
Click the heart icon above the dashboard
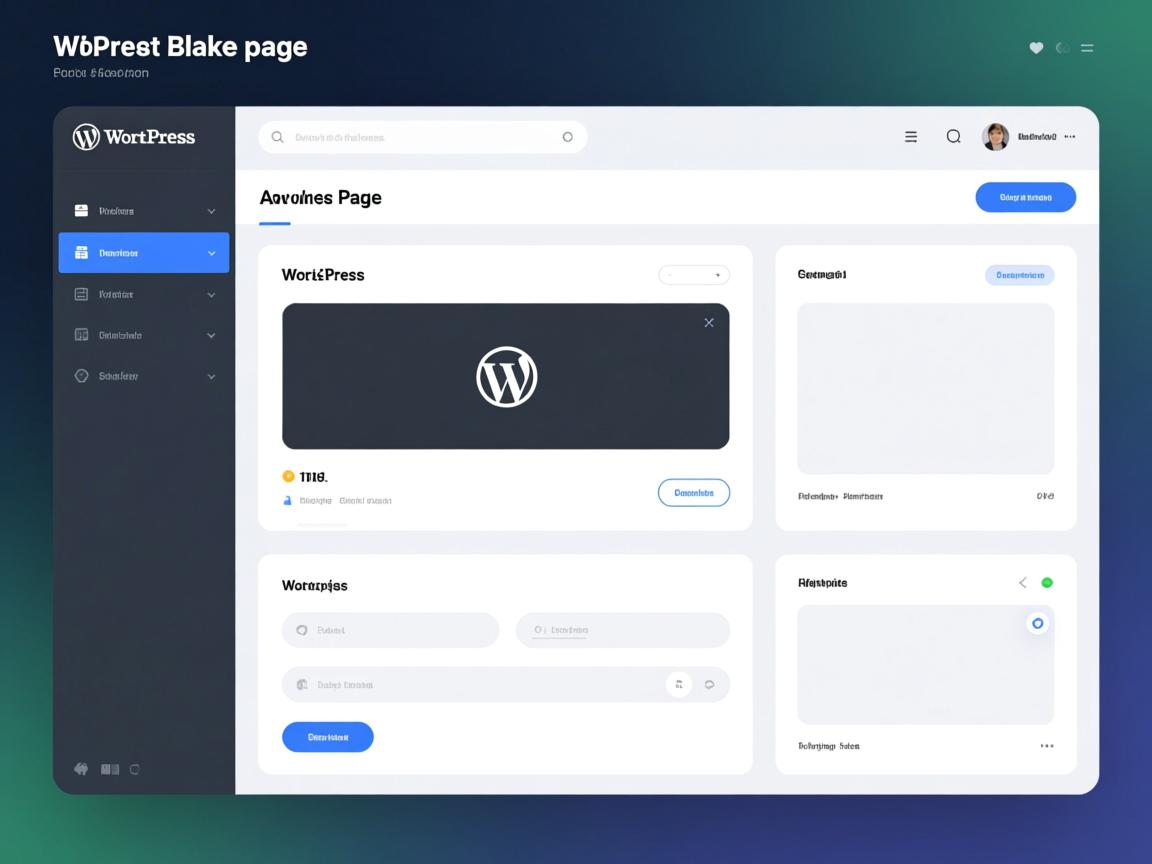1036,48
